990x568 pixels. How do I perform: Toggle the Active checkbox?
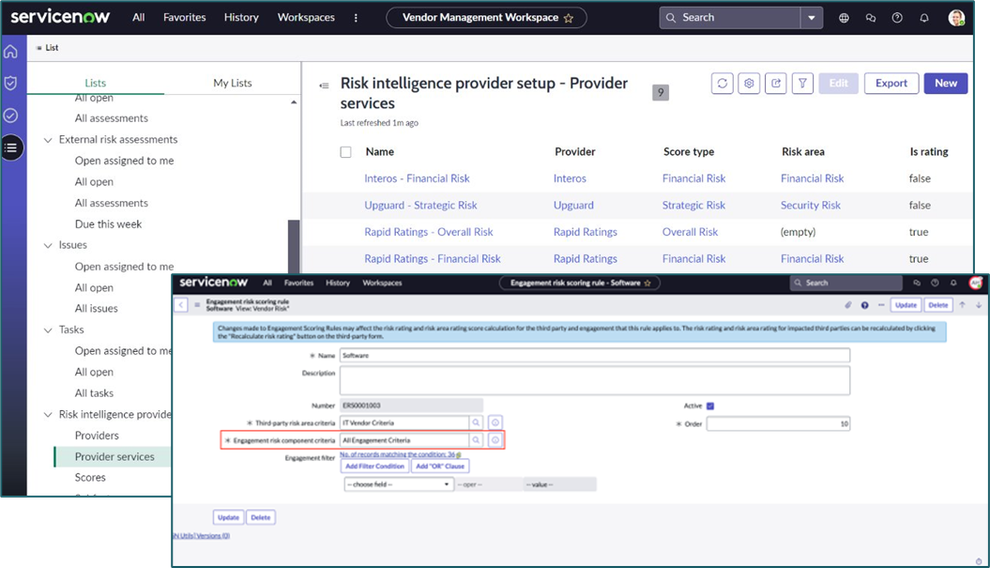tap(710, 406)
